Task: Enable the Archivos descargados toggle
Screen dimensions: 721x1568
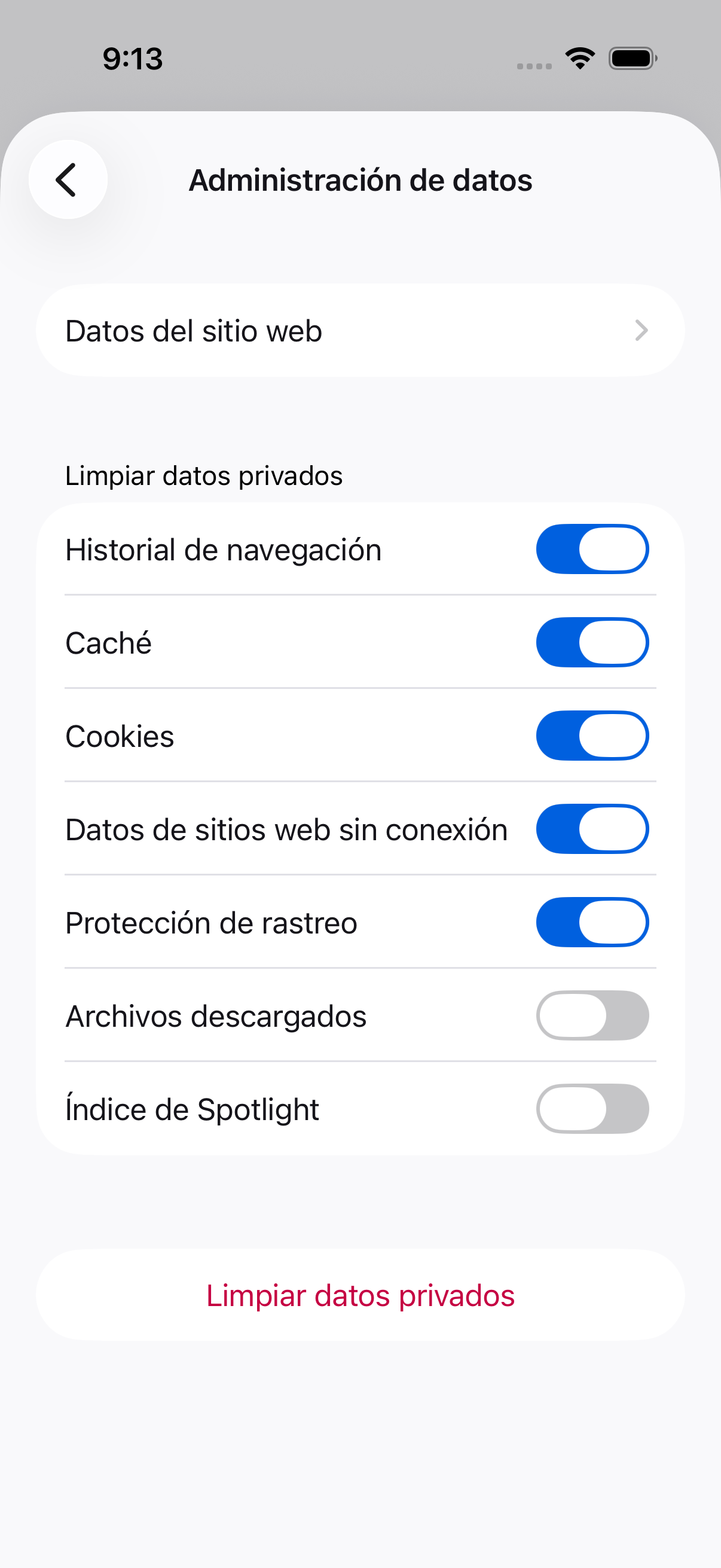Action: pyautogui.click(x=592, y=1015)
